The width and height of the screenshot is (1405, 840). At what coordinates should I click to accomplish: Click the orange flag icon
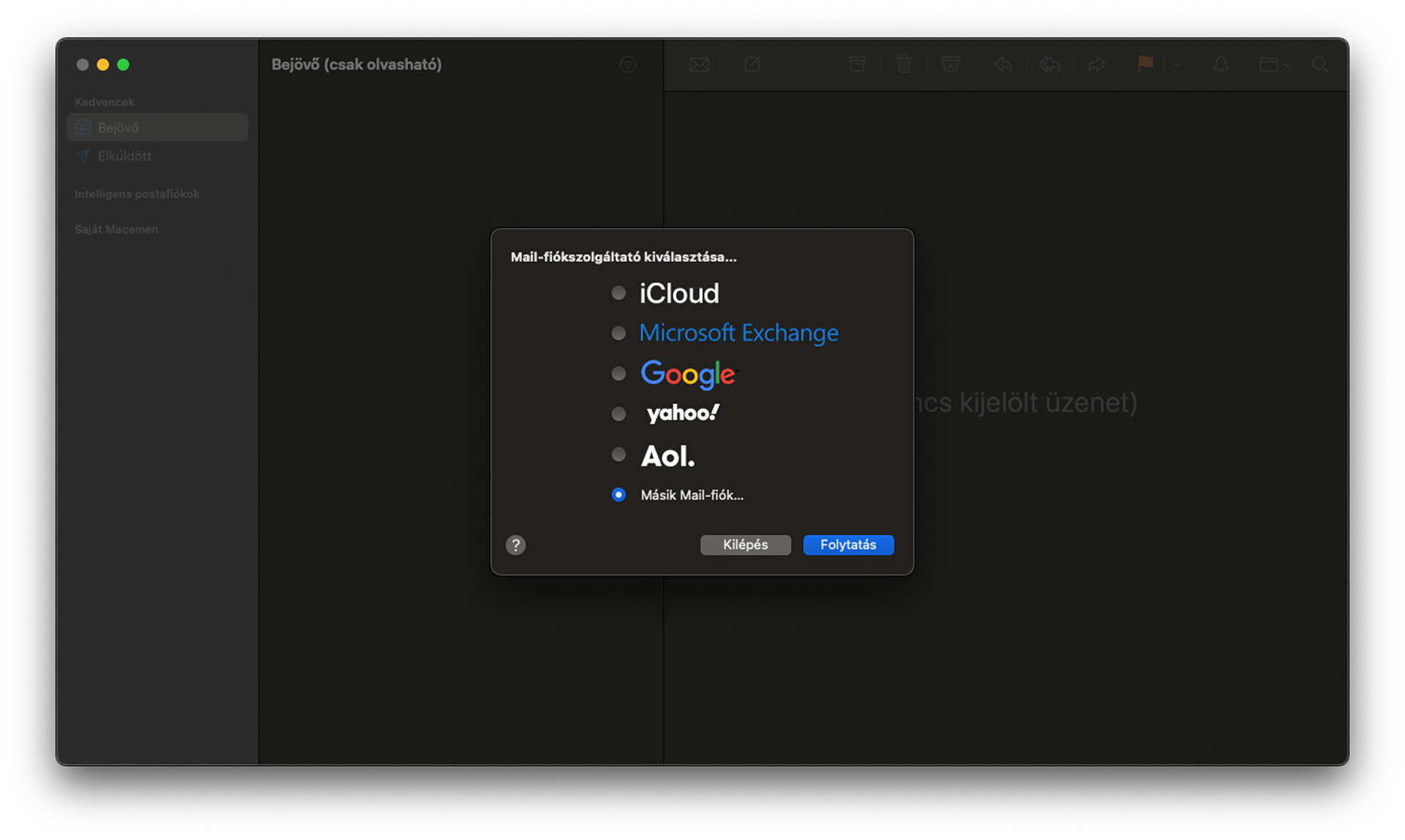click(1145, 64)
